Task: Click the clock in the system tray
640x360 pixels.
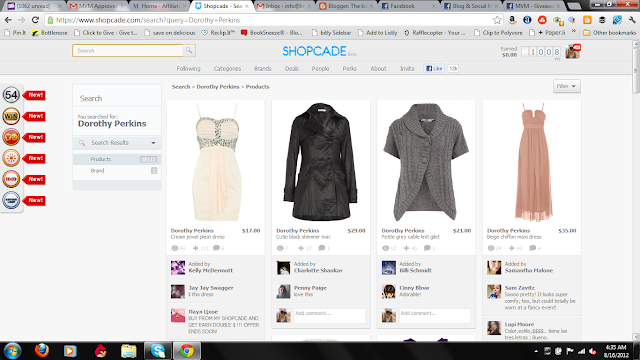Action: (x=616, y=351)
